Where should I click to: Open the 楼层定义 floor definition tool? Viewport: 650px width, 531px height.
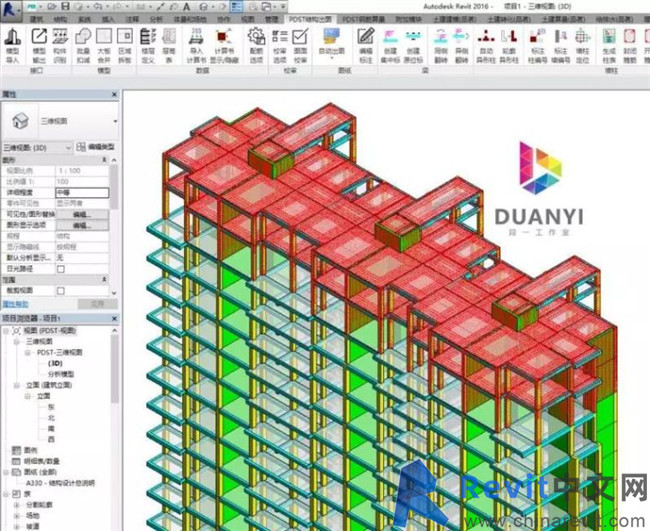tap(148, 36)
